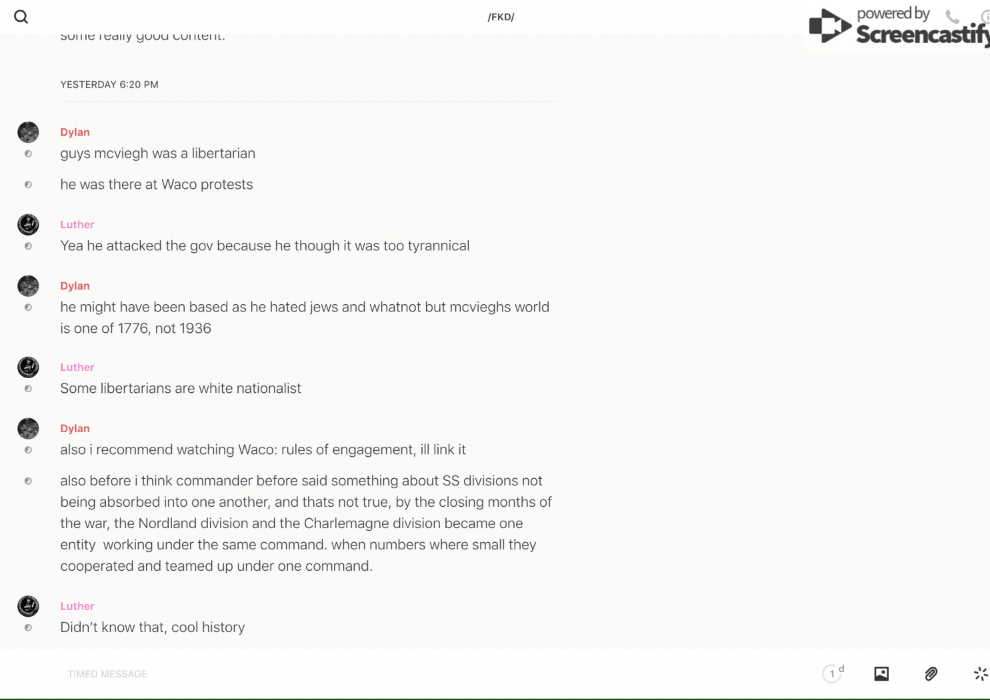990x700 pixels.
Task: Click message 'Didn't know that, cool history'
Action: pyautogui.click(x=152, y=628)
